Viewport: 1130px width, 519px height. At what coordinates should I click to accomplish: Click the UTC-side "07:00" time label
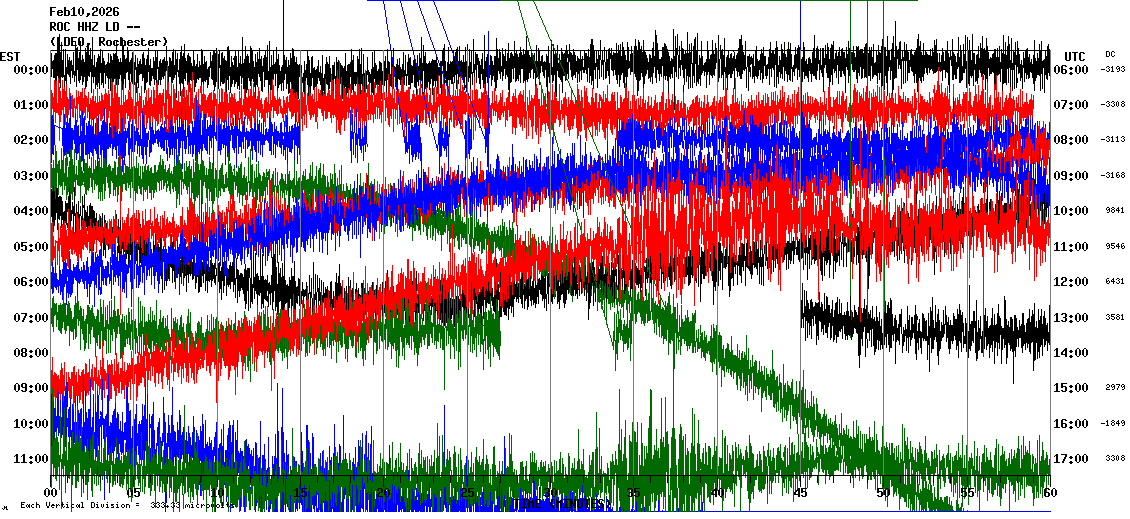tap(1071, 105)
